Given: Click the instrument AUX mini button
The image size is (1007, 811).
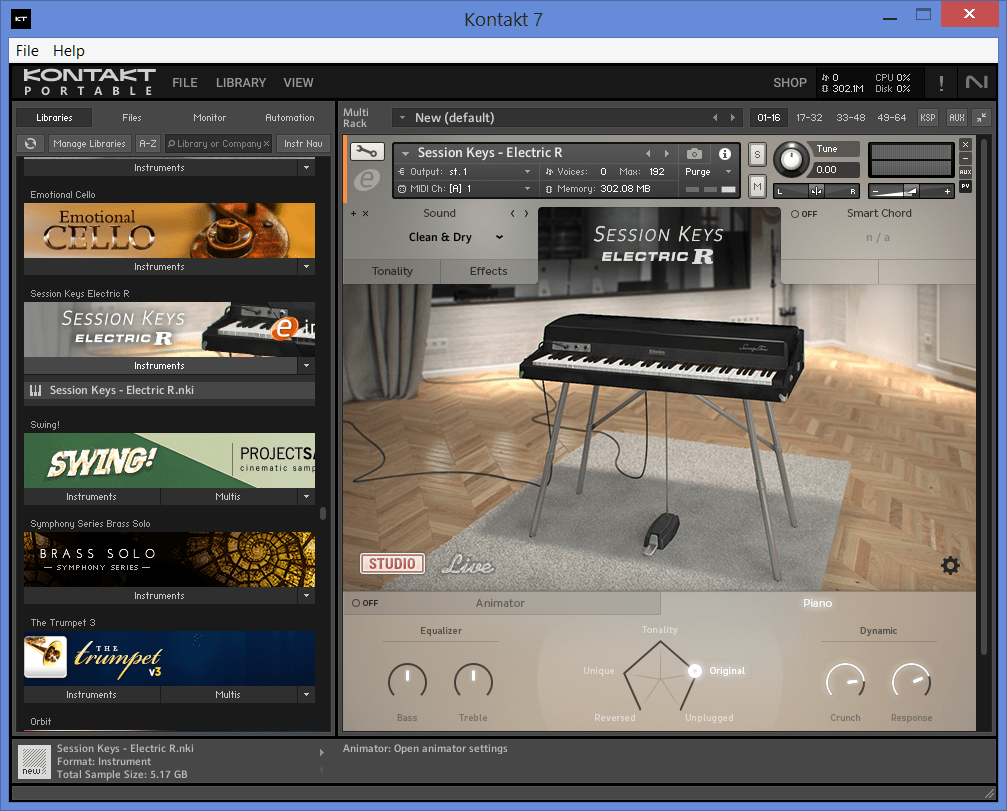Looking at the screenshot, I should 965,172.
